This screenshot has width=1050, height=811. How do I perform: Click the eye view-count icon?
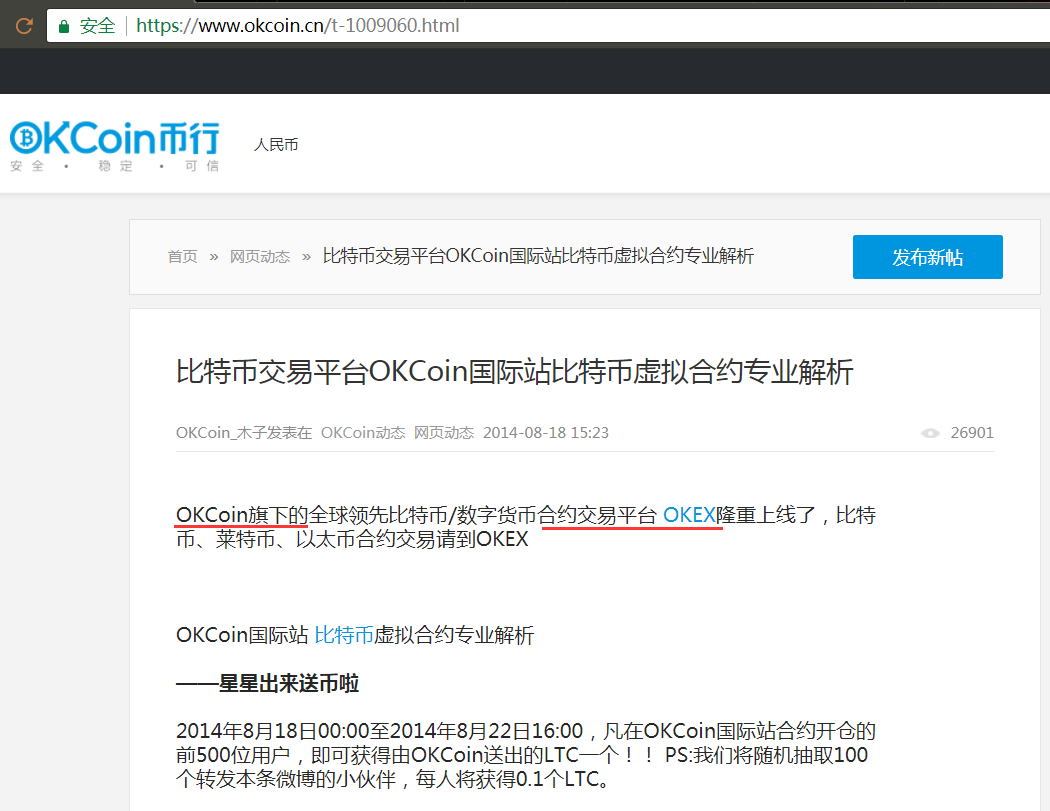coord(930,433)
